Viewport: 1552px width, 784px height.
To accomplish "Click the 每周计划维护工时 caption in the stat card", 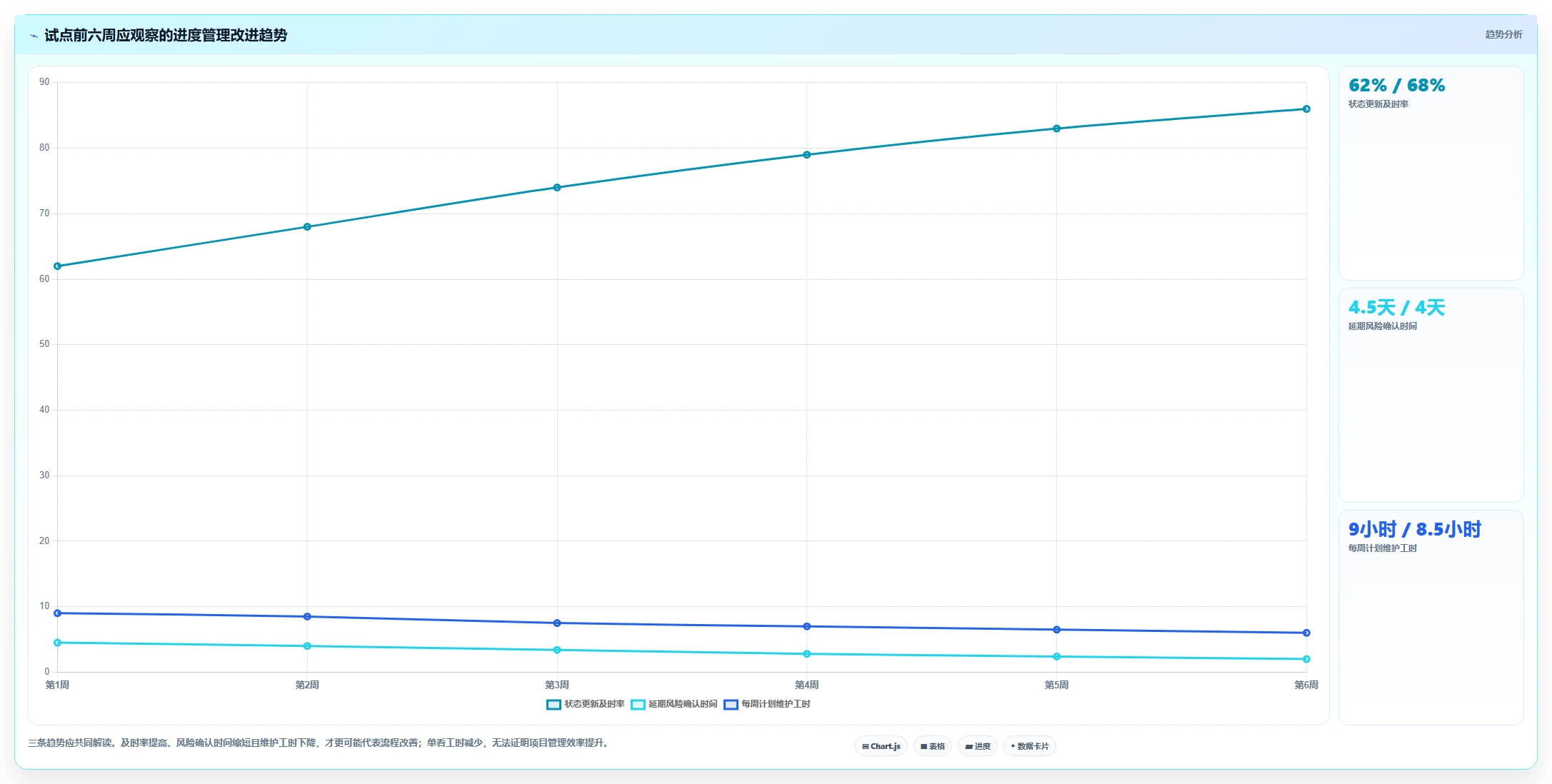I will 1383,548.
